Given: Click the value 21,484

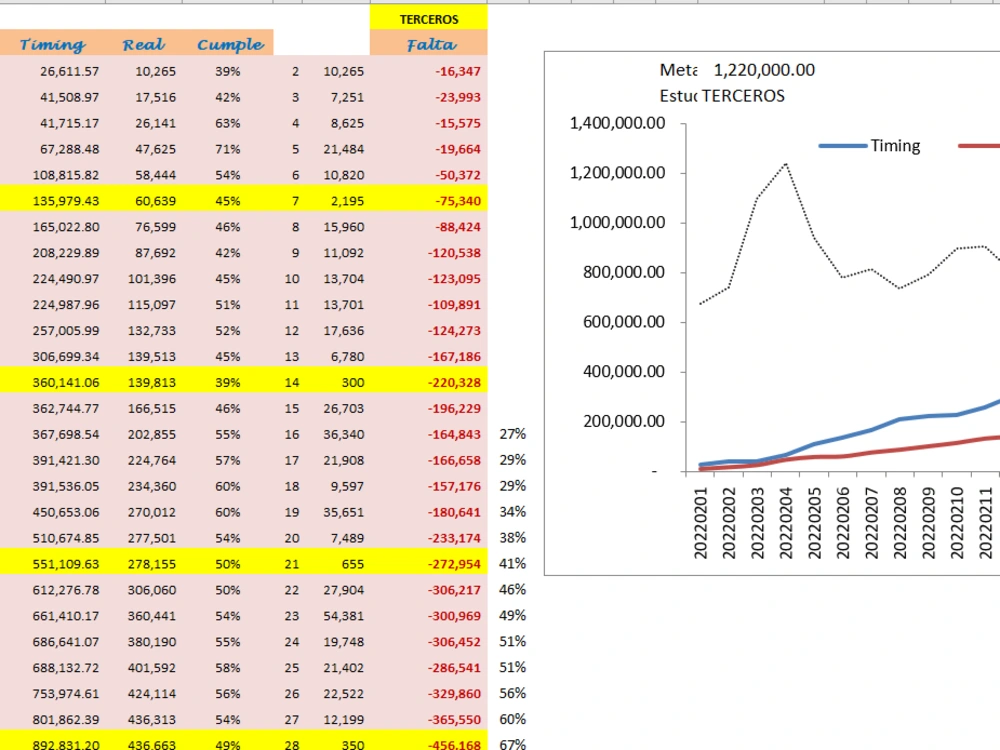Looking at the screenshot, I should (x=344, y=149).
